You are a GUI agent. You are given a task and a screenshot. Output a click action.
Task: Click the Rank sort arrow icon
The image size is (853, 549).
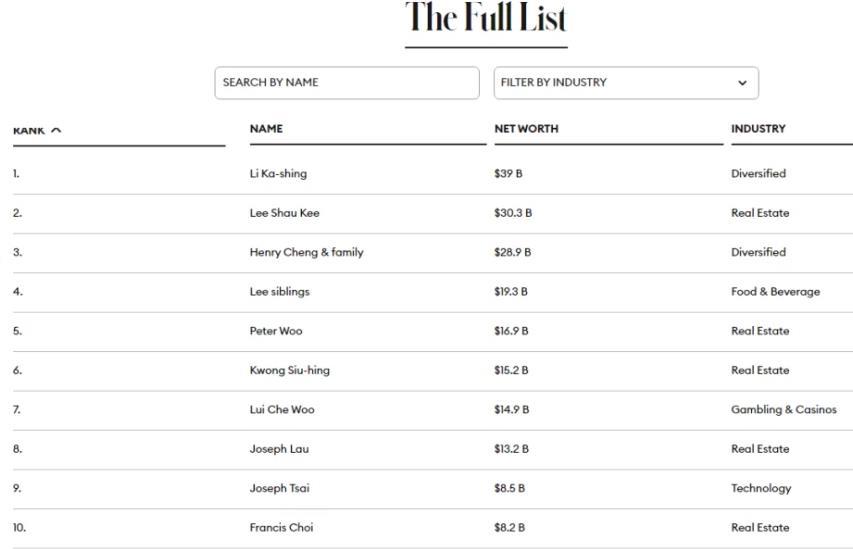pos(56,130)
